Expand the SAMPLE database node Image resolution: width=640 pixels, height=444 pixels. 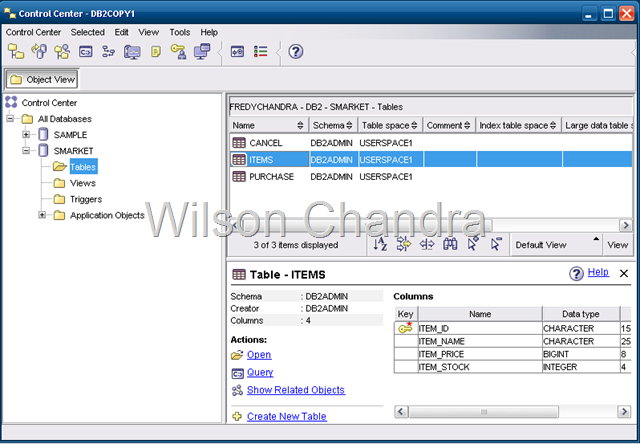point(27,135)
